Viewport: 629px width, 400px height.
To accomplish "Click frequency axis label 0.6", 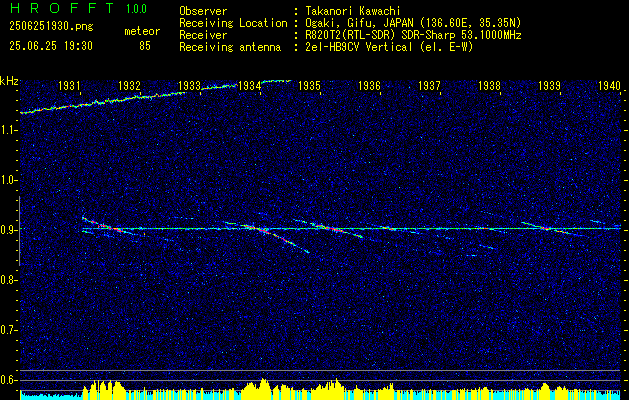I will tap(9, 380).
